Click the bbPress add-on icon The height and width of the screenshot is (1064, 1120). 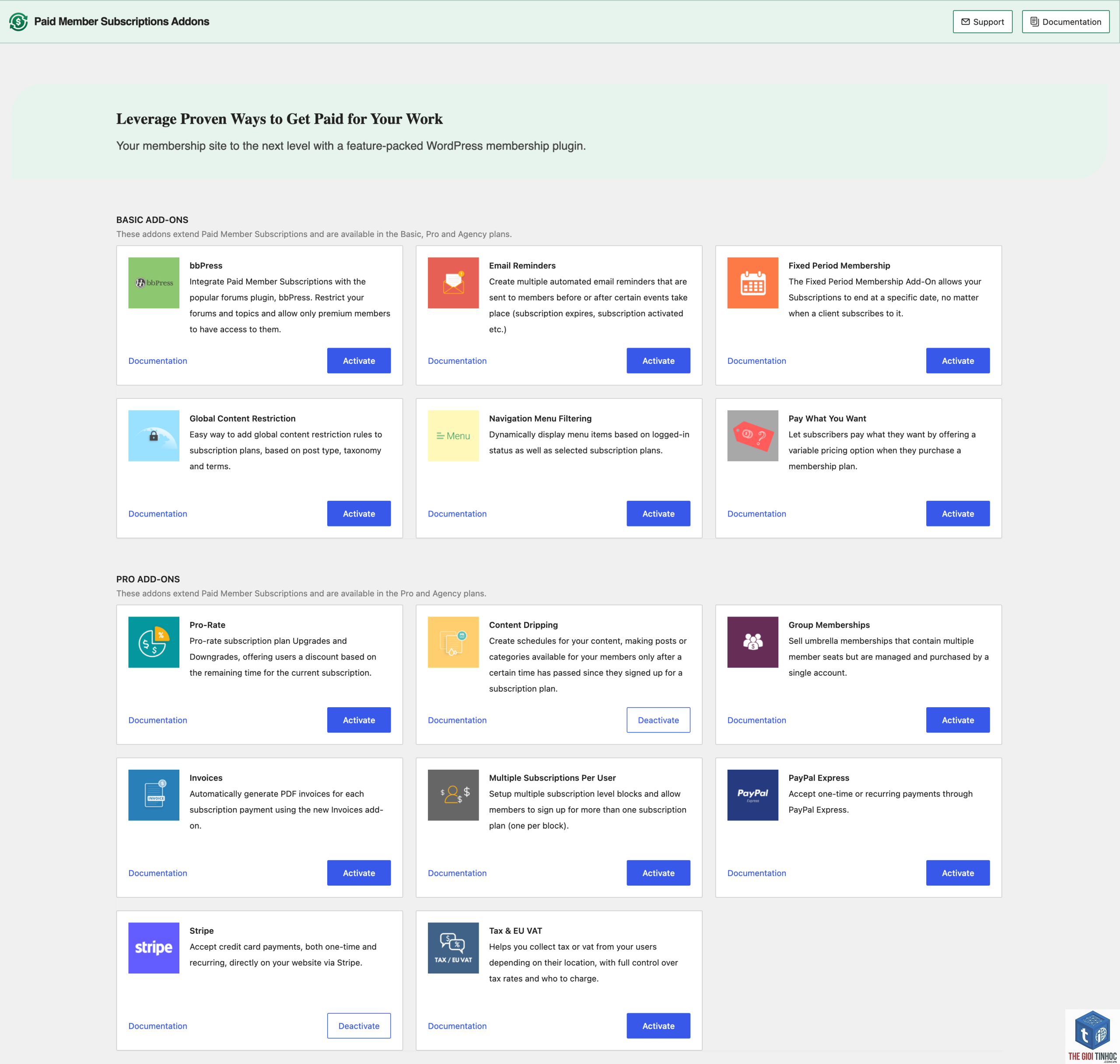(x=154, y=283)
